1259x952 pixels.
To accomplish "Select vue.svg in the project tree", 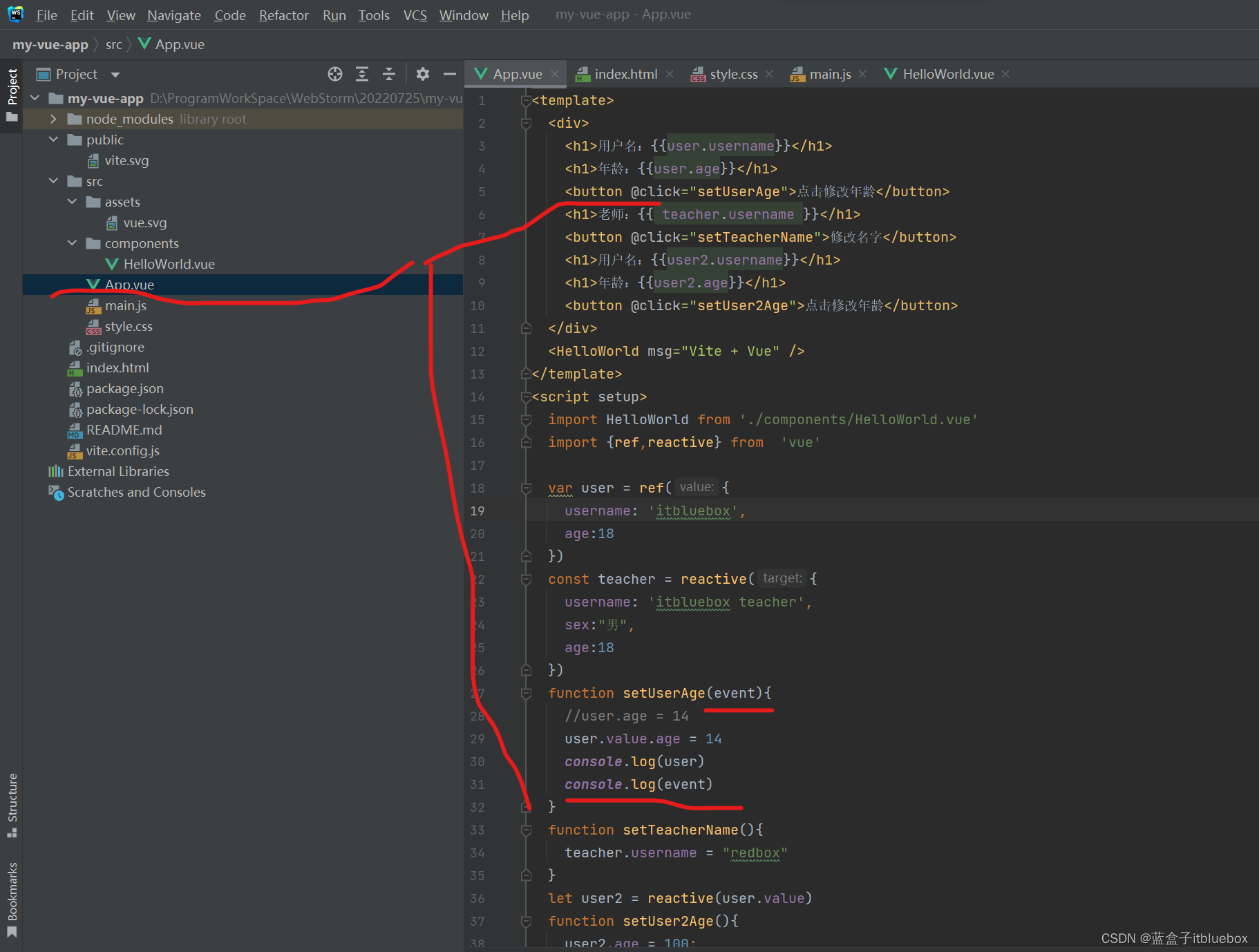I will pyautogui.click(x=144, y=222).
